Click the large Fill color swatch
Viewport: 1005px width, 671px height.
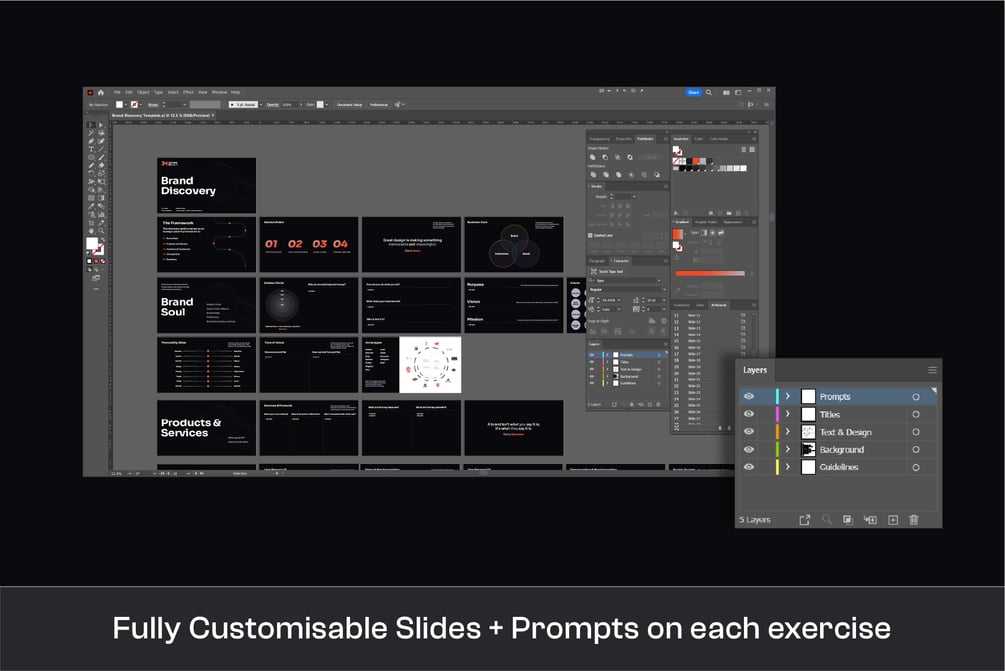coord(92,243)
